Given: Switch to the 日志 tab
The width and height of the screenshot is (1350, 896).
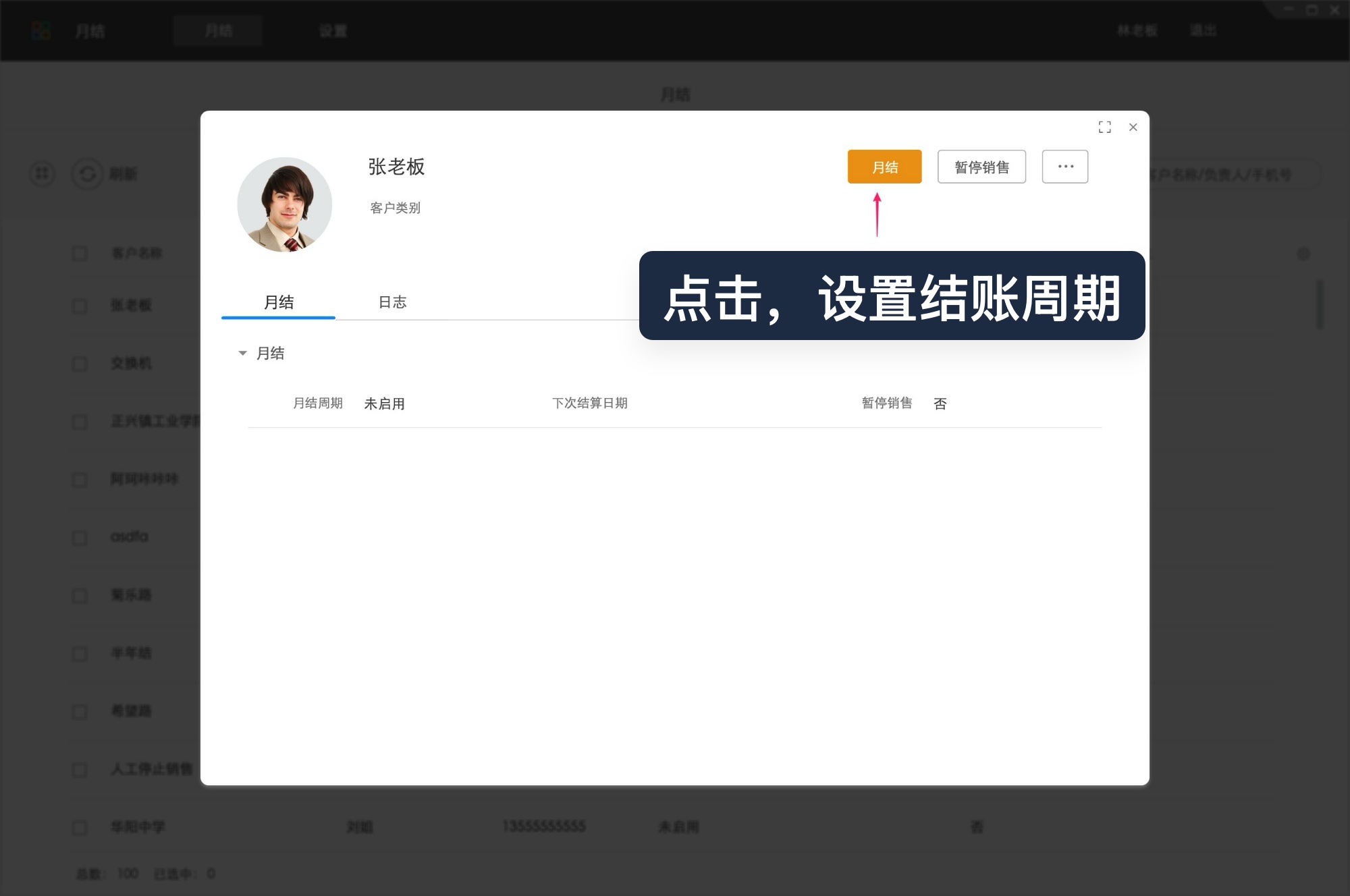Looking at the screenshot, I should 394,303.
